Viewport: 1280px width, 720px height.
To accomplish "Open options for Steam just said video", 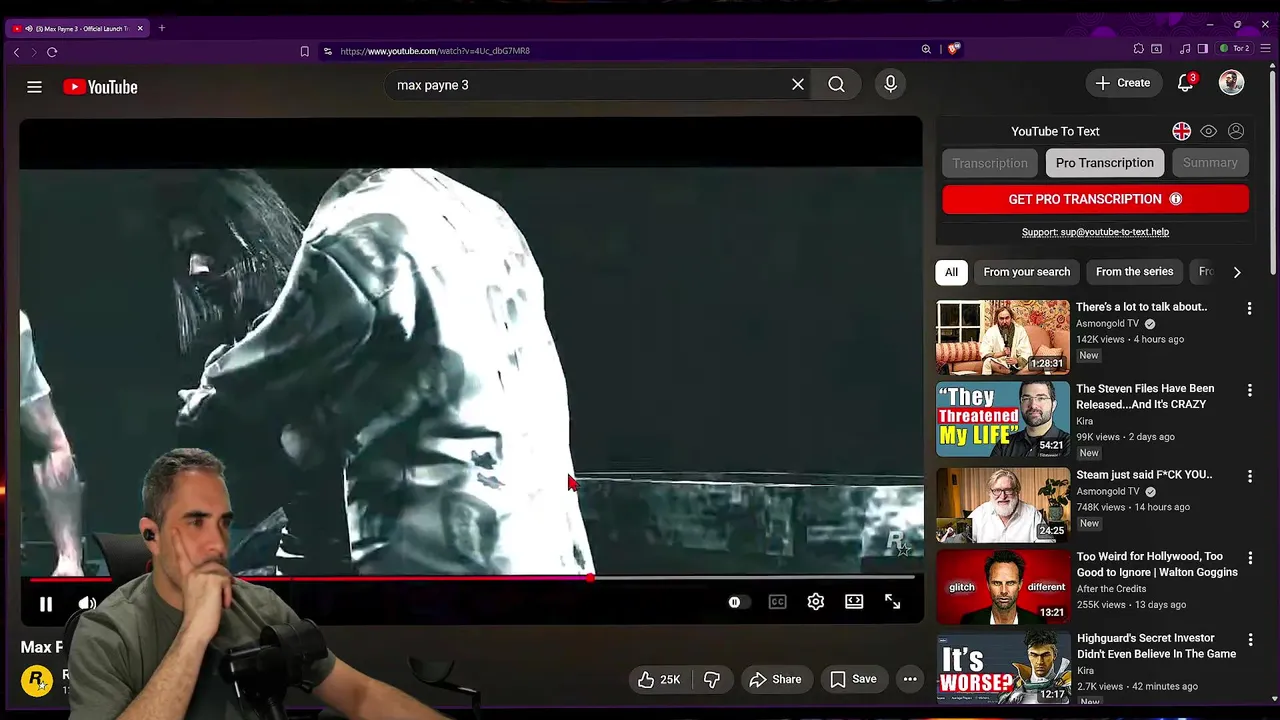I will (x=1249, y=477).
